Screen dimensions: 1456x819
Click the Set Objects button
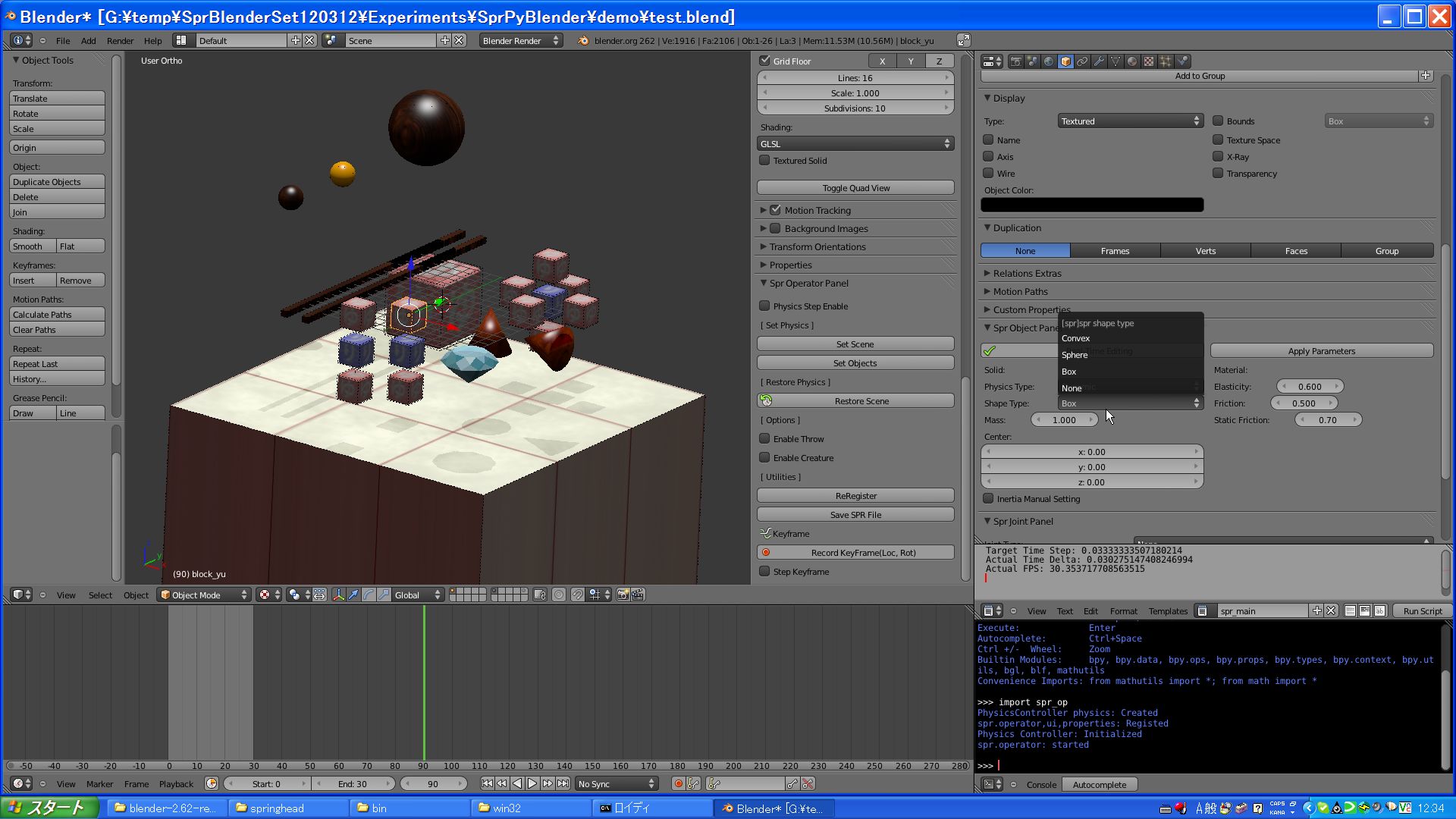coord(855,362)
